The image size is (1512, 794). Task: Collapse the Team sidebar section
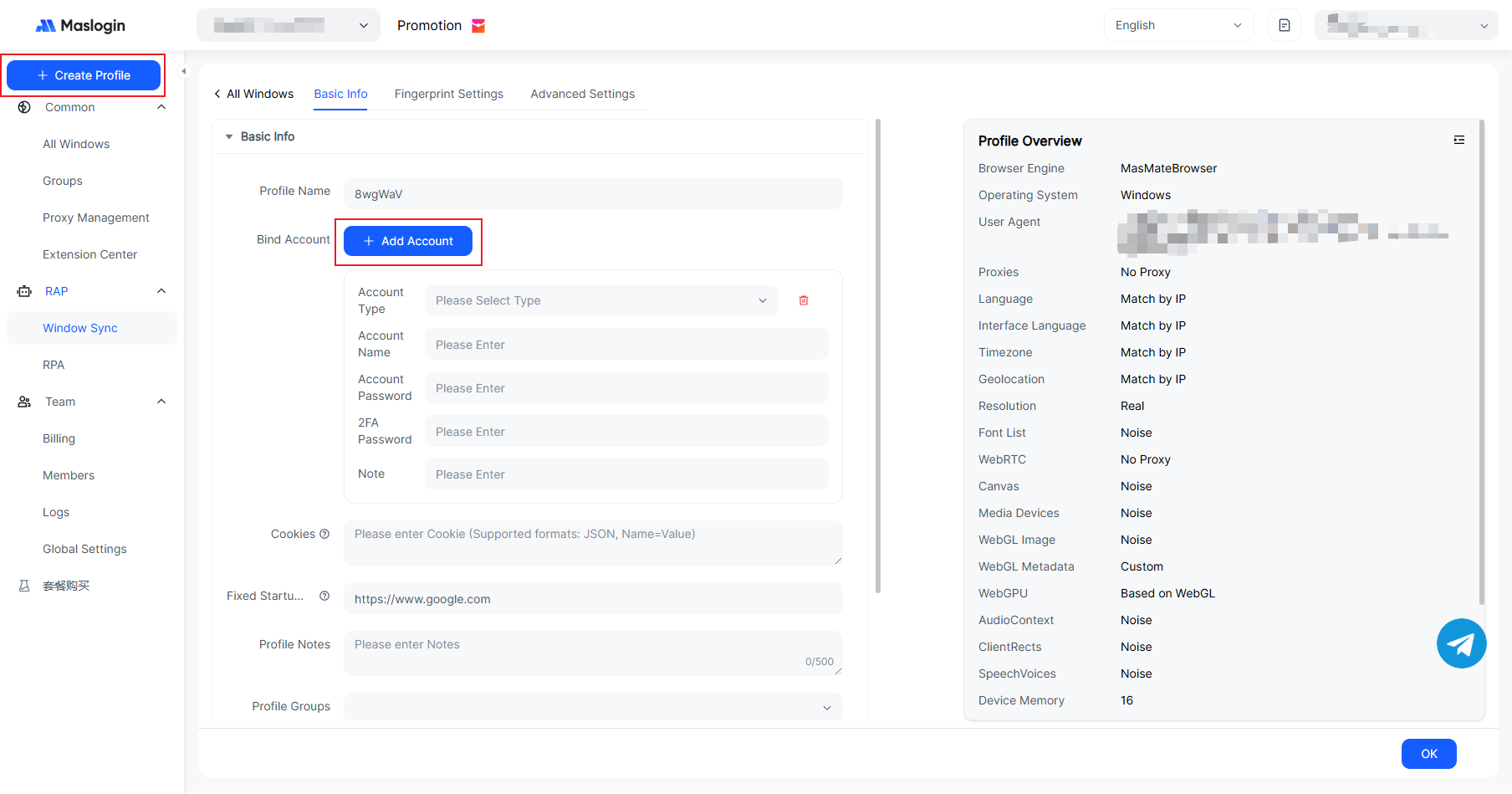[x=161, y=402]
